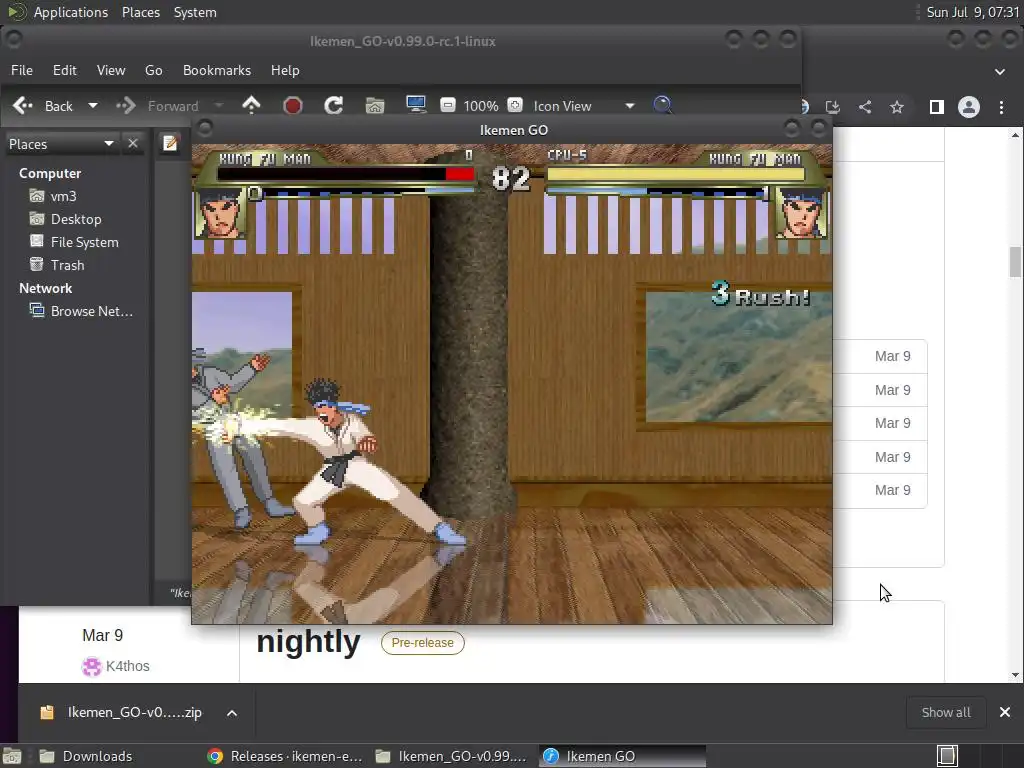
Task: Click player one red health bar
Action: click(460, 174)
